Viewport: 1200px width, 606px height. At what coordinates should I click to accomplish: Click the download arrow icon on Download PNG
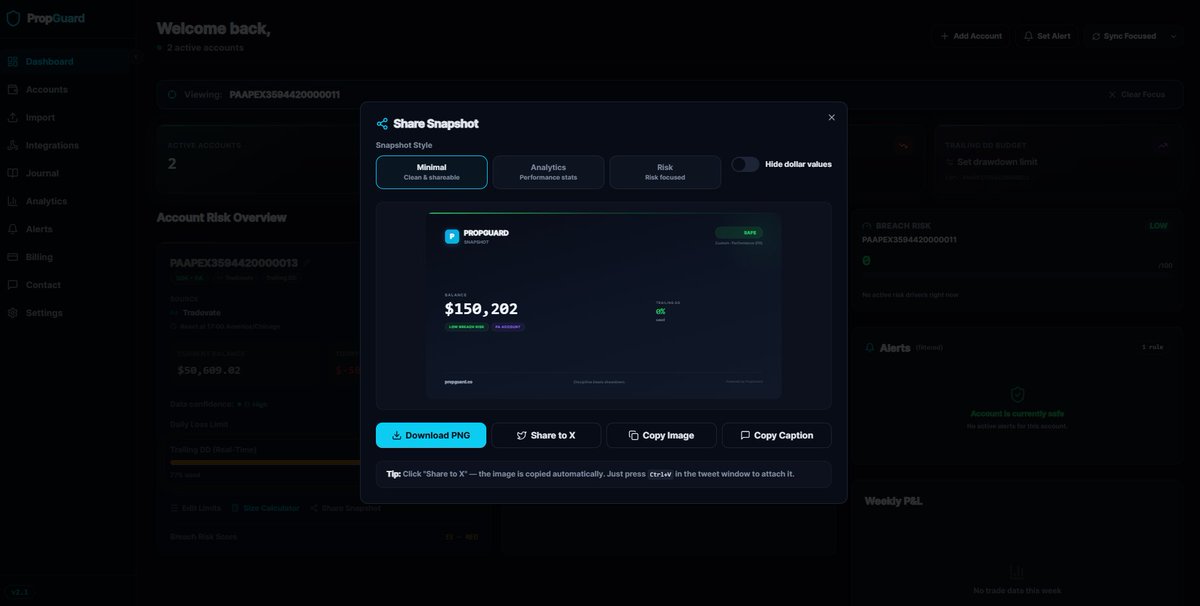tap(397, 436)
